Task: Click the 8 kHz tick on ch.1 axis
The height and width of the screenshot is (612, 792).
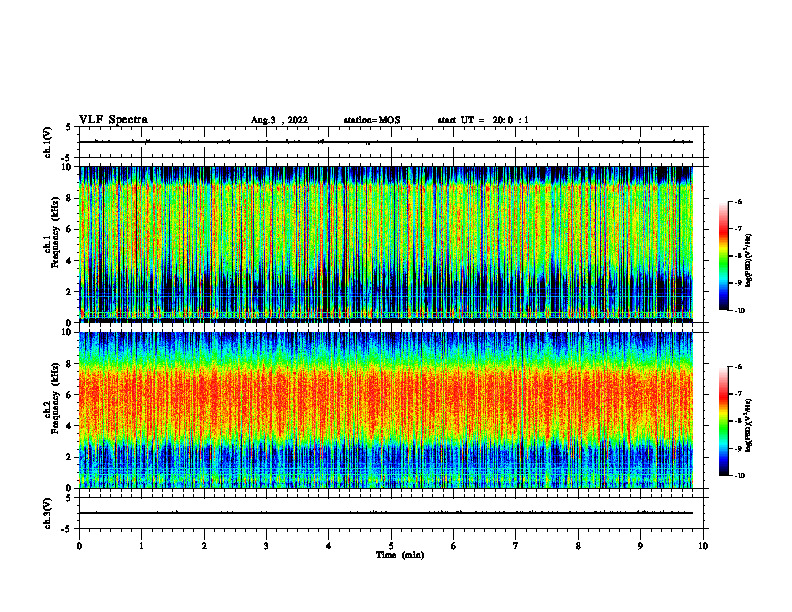Action: click(x=70, y=198)
